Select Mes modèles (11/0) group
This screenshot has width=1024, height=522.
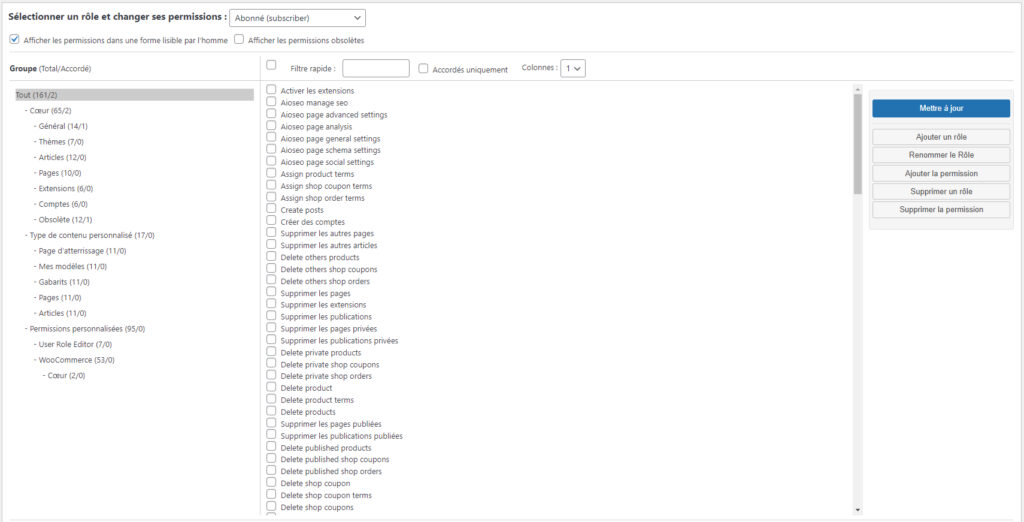pos(72,267)
